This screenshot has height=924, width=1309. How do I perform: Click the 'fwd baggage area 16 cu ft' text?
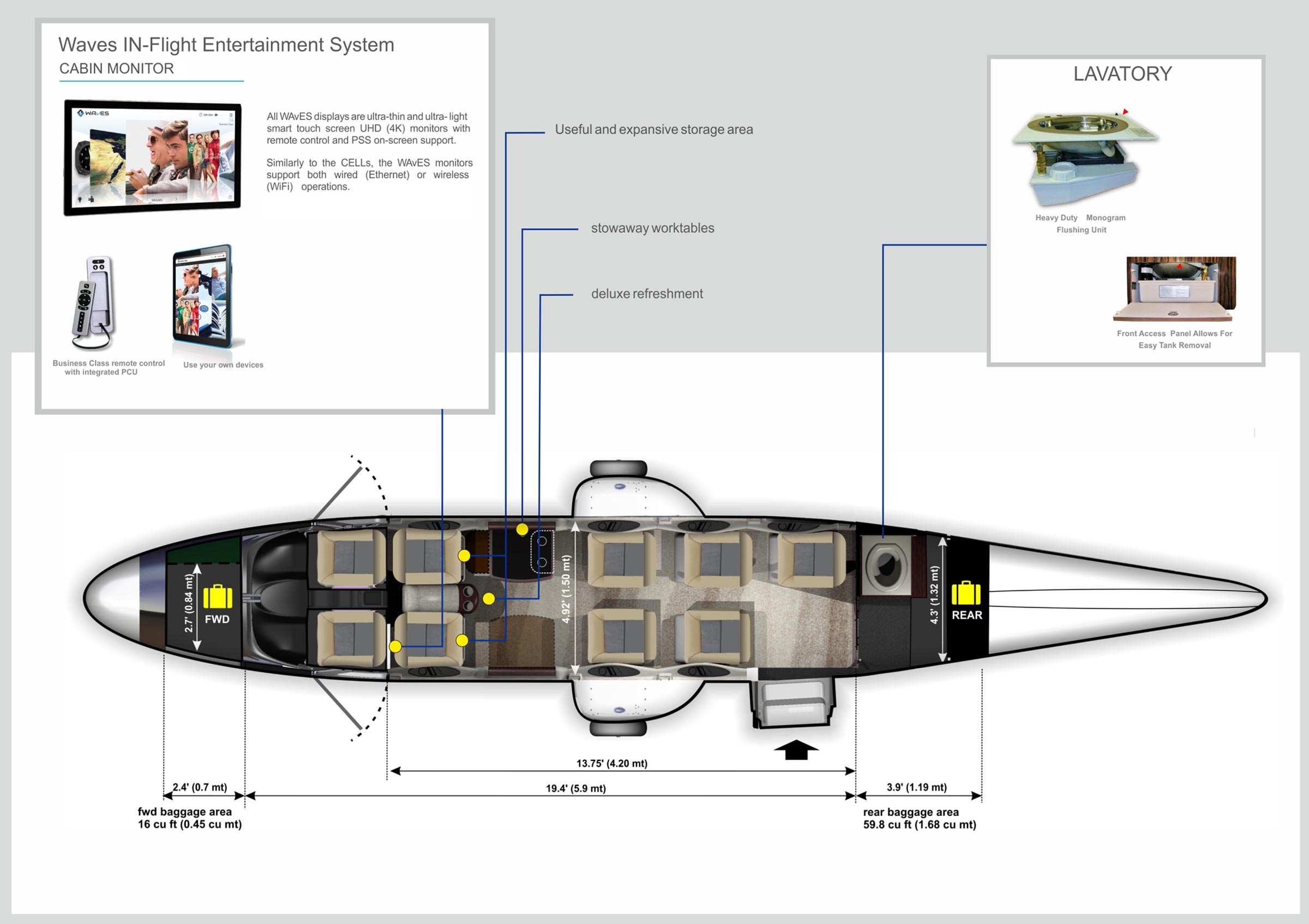[190, 818]
